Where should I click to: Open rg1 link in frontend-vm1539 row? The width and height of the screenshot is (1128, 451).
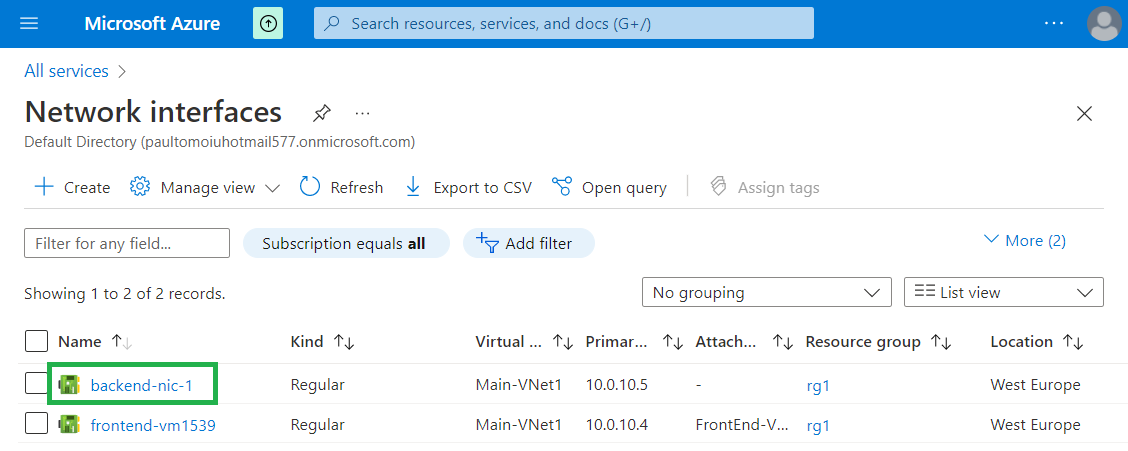coord(818,426)
